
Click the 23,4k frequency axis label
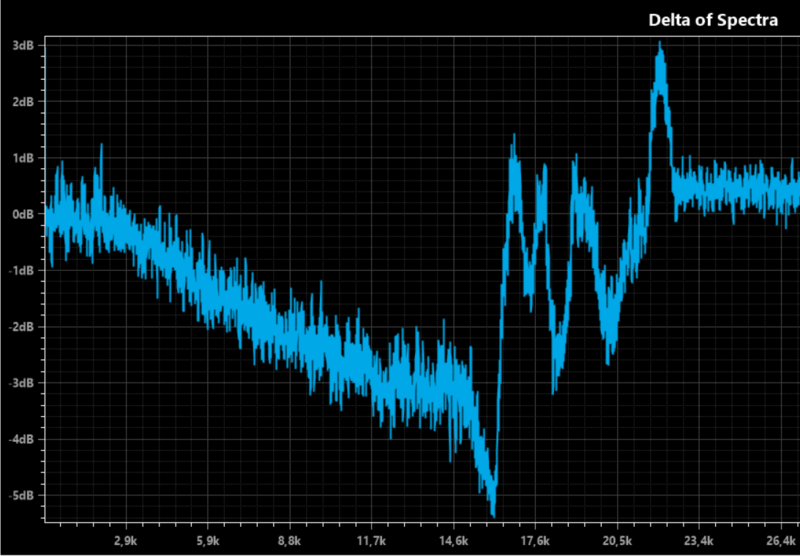pos(699,540)
